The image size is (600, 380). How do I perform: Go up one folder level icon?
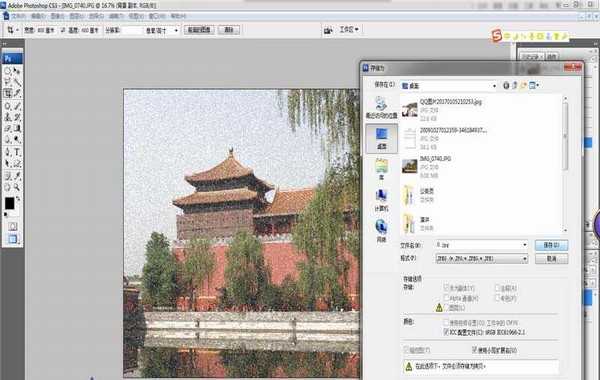515,85
